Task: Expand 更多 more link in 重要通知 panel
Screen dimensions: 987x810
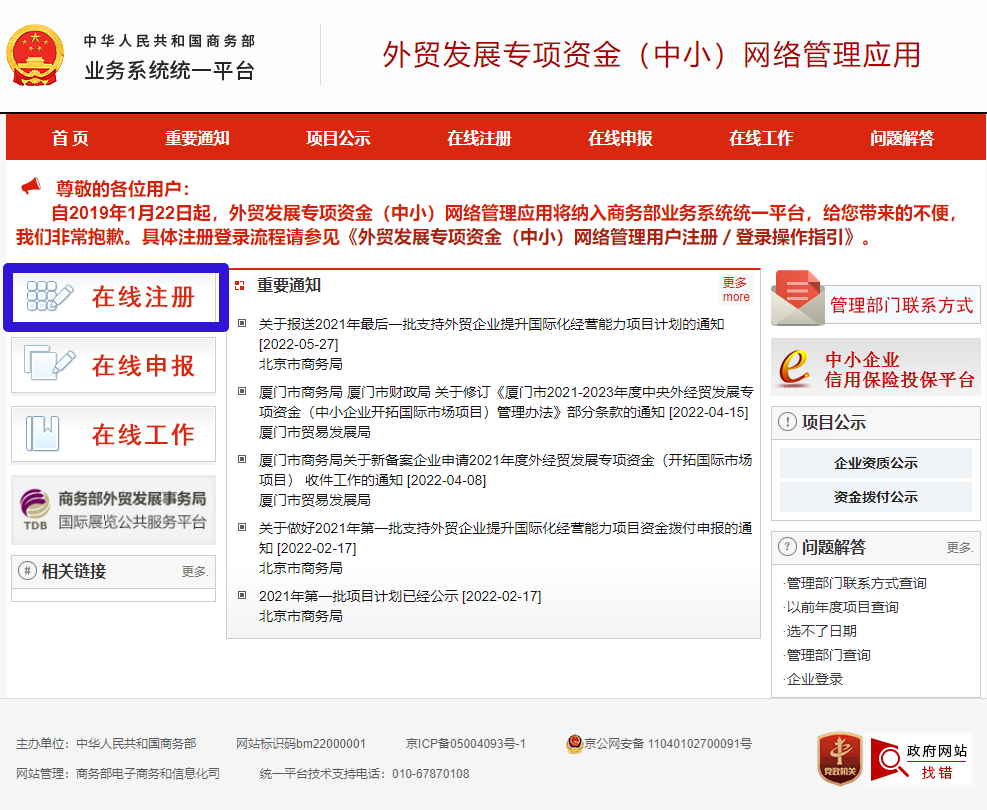Action: point(735,290)
